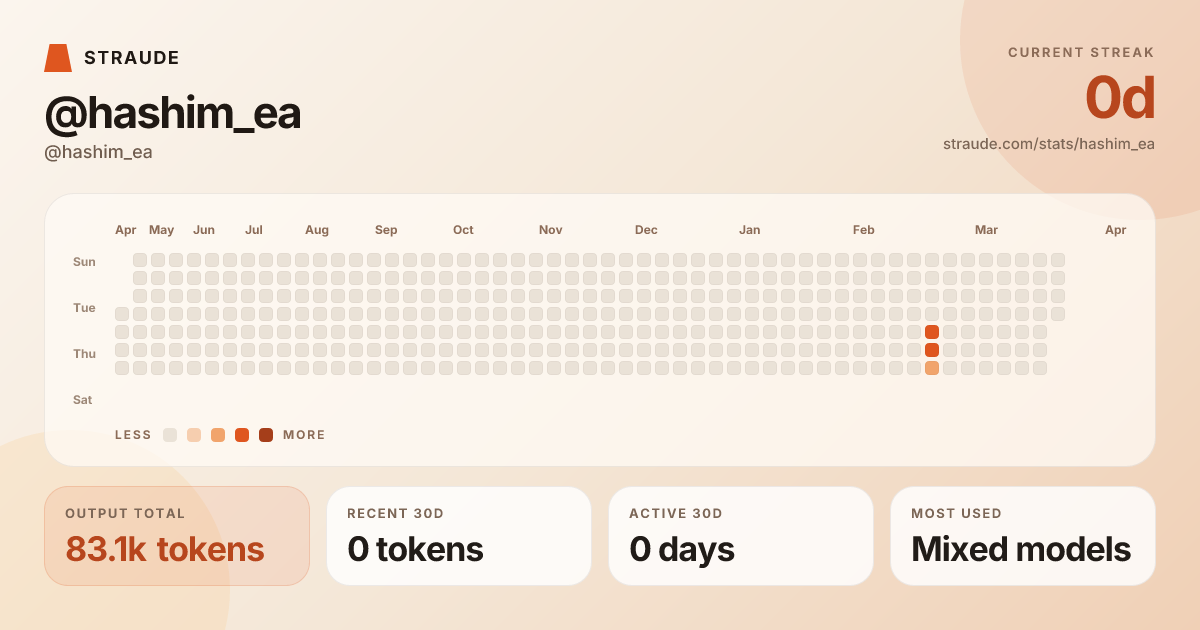1200x630 pixels.
Task: Select the Recent 30D tokens card
Action: point(459,536)
